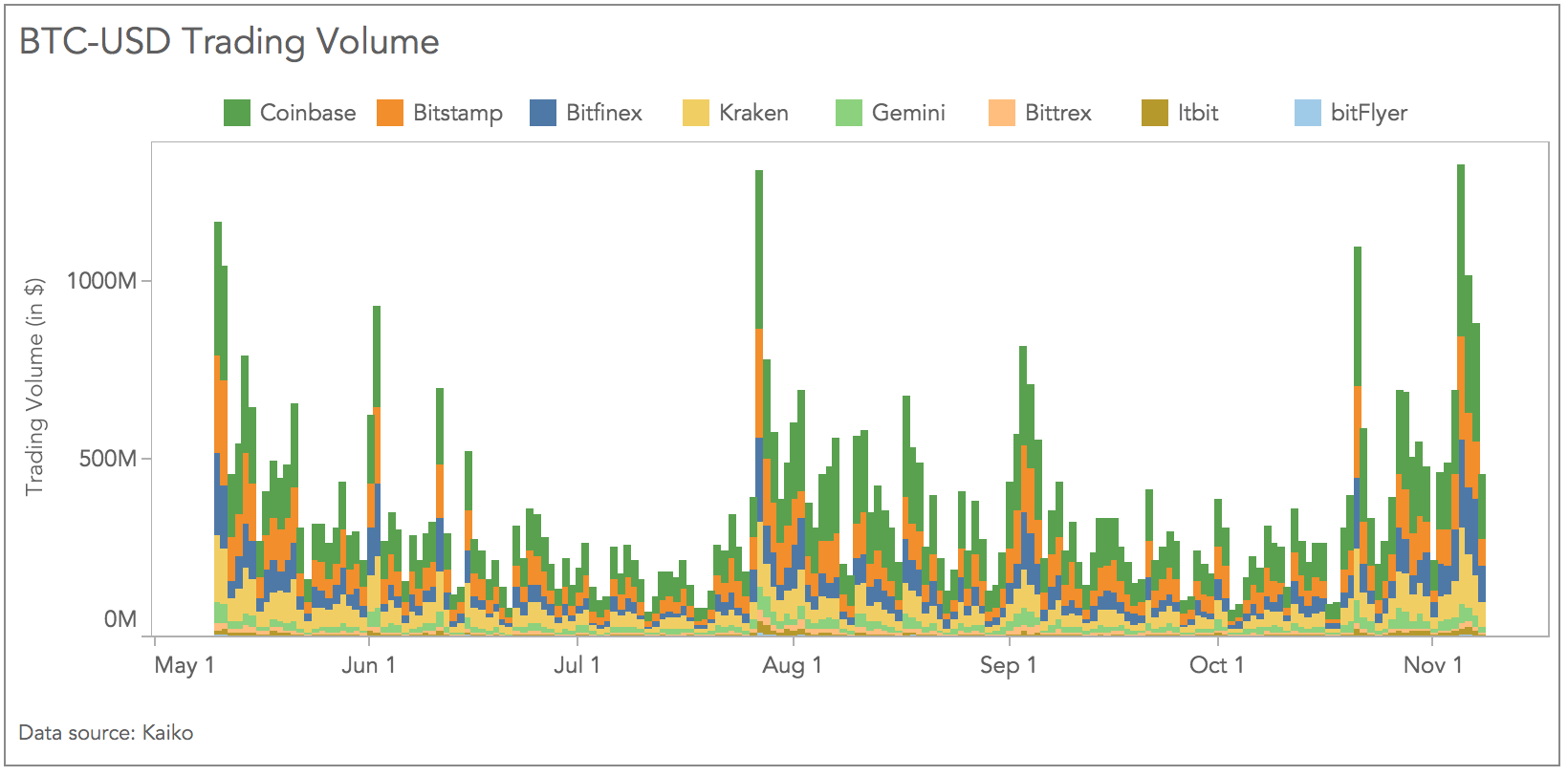Toggle the bitFlyer series via its text label
This screenshot has height=776, width=1568.
[1369, 113]
